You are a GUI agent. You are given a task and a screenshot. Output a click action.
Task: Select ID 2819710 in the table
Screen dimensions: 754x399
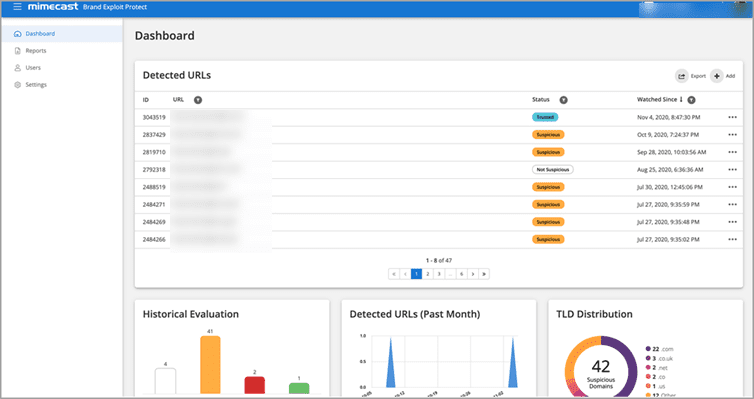tap(154, 152)
